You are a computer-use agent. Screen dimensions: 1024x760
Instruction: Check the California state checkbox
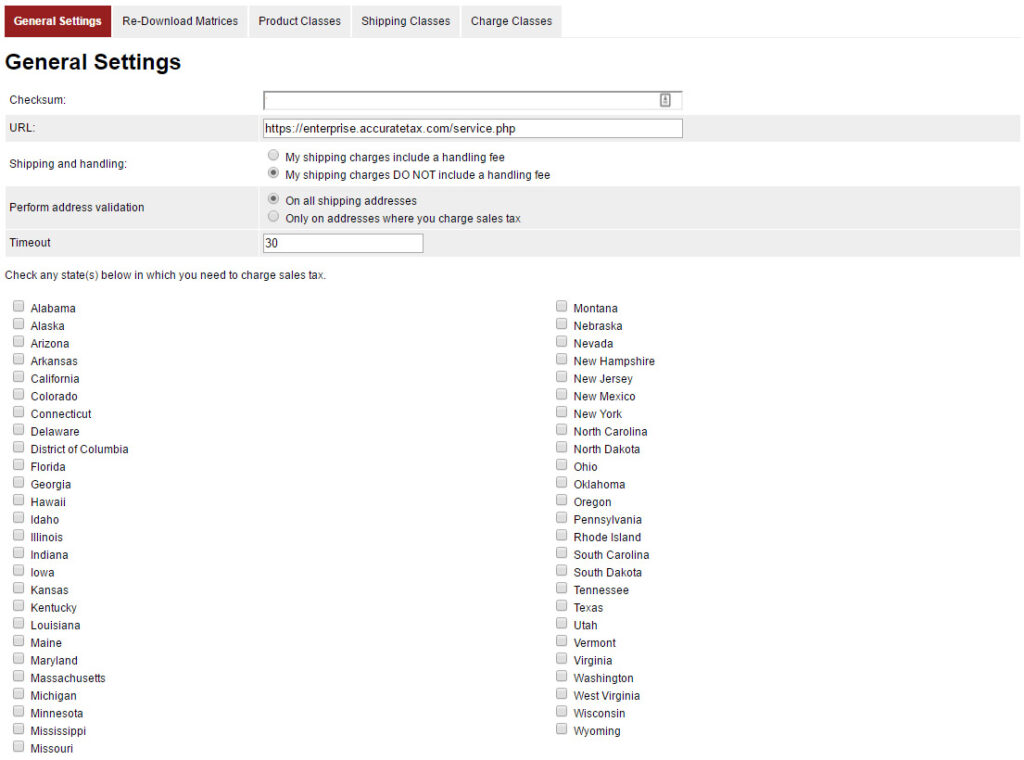18,376
